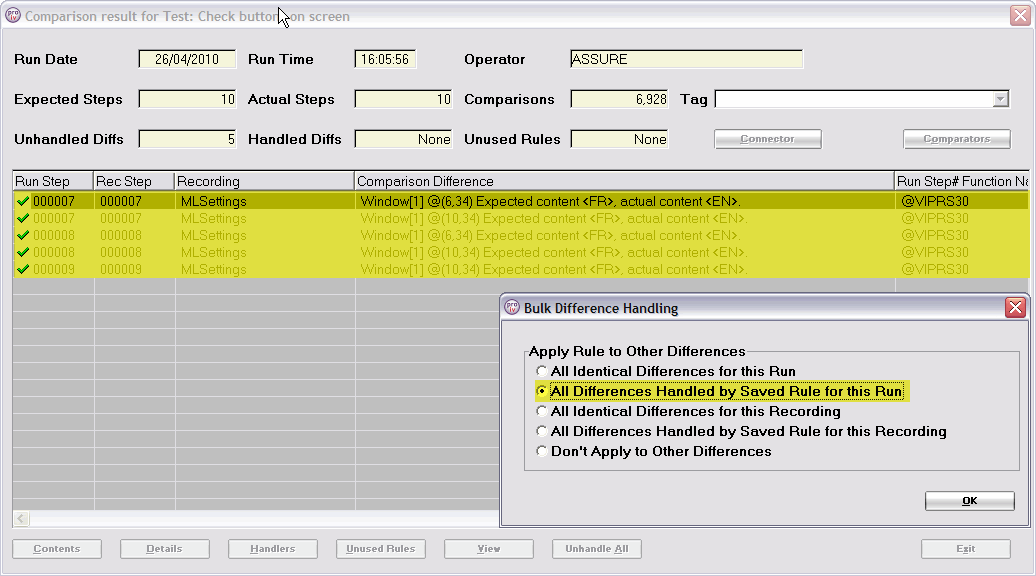This screenshot has width=1036, height=576.
Task: Click the View button
Action: [489, 549]
